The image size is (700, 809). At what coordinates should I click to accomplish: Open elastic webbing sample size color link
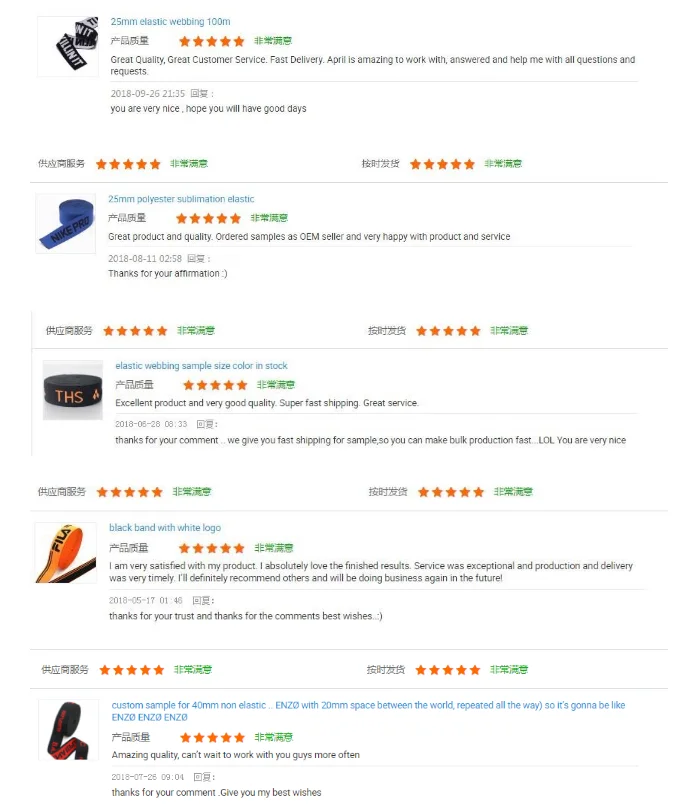pos(201,366)
